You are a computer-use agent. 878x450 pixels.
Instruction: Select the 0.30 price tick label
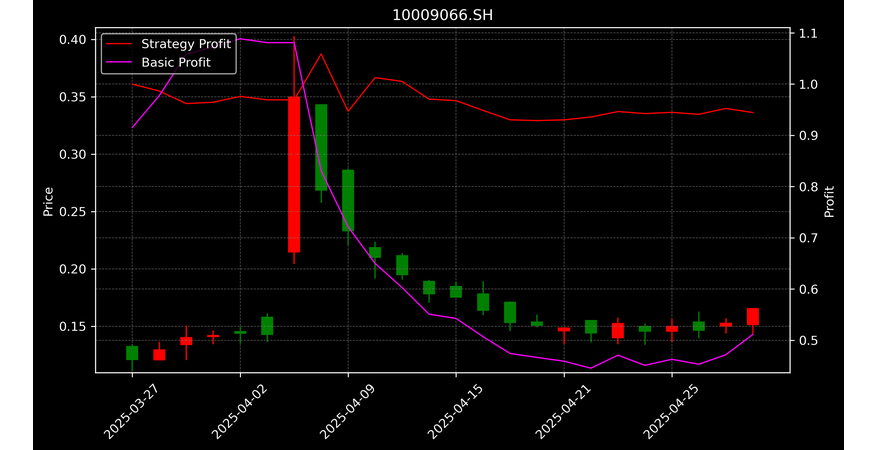(x=73, y=154)
